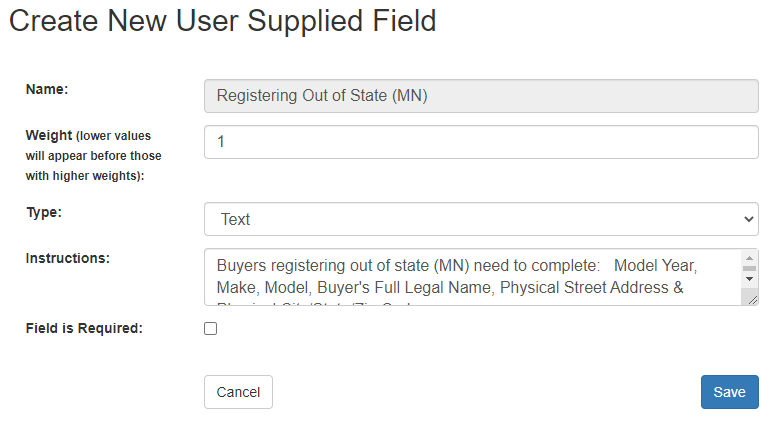778x426 pixels.
Task: Click the weight hint text about lower values
Action: pos(93,156)
